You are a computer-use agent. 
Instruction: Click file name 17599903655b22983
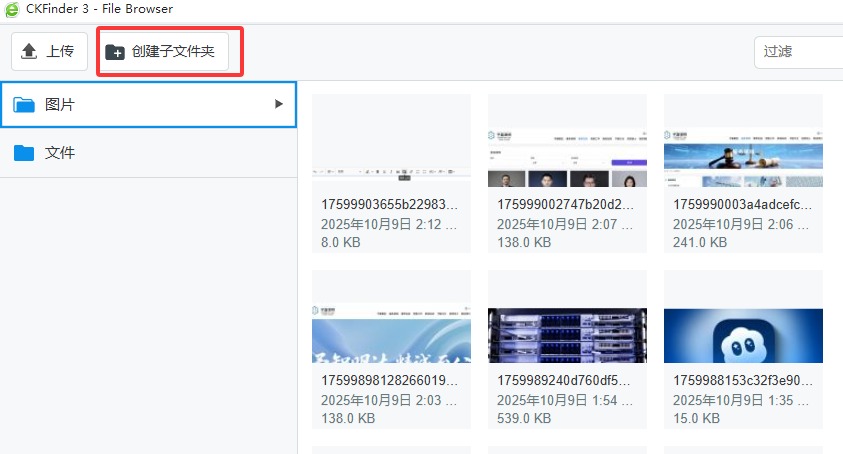(389, 204)
